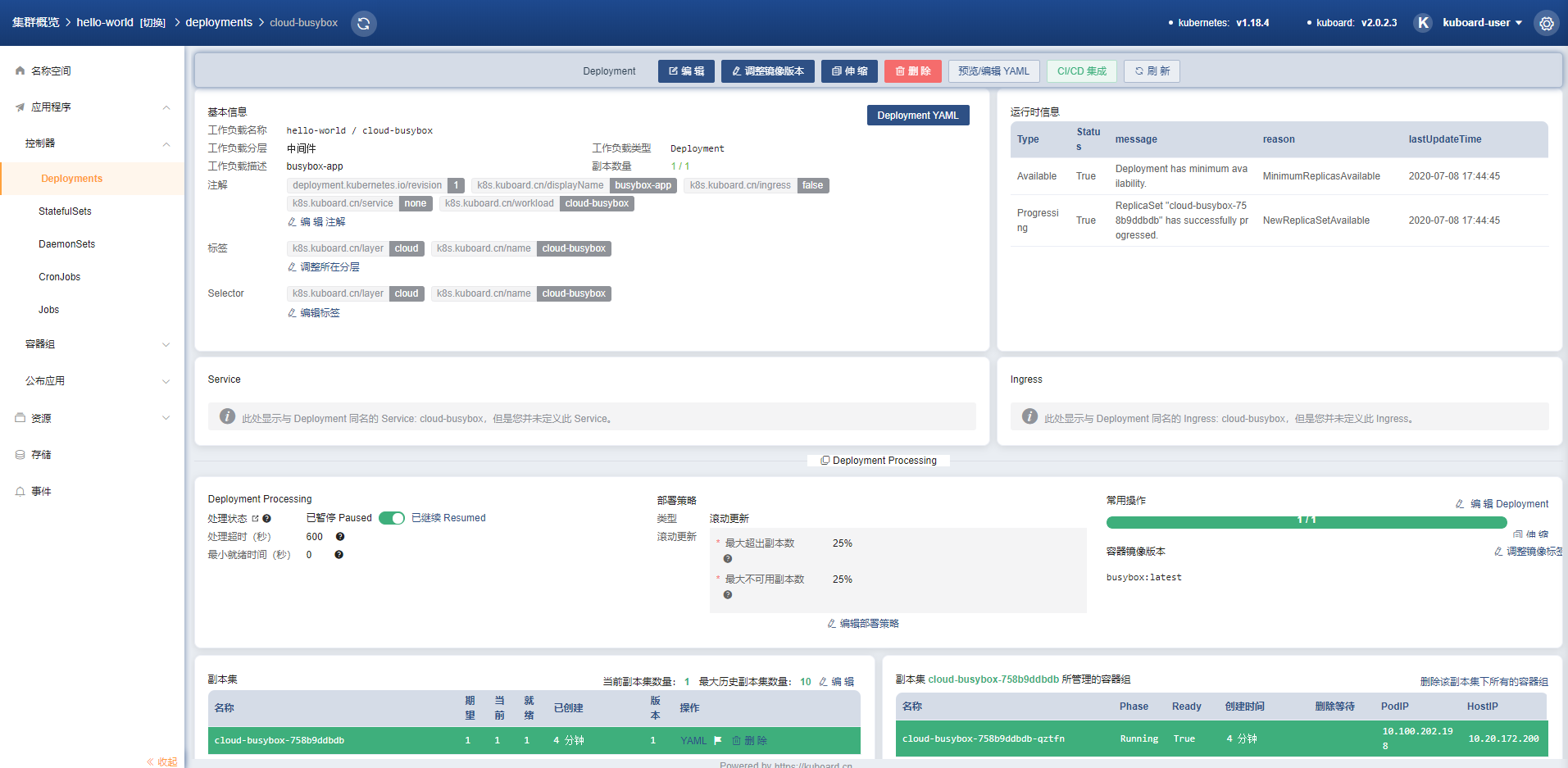The image size is (1568, 768).
Task: Click the Kuboard K avatar icon
Action: coord(1423,23)
